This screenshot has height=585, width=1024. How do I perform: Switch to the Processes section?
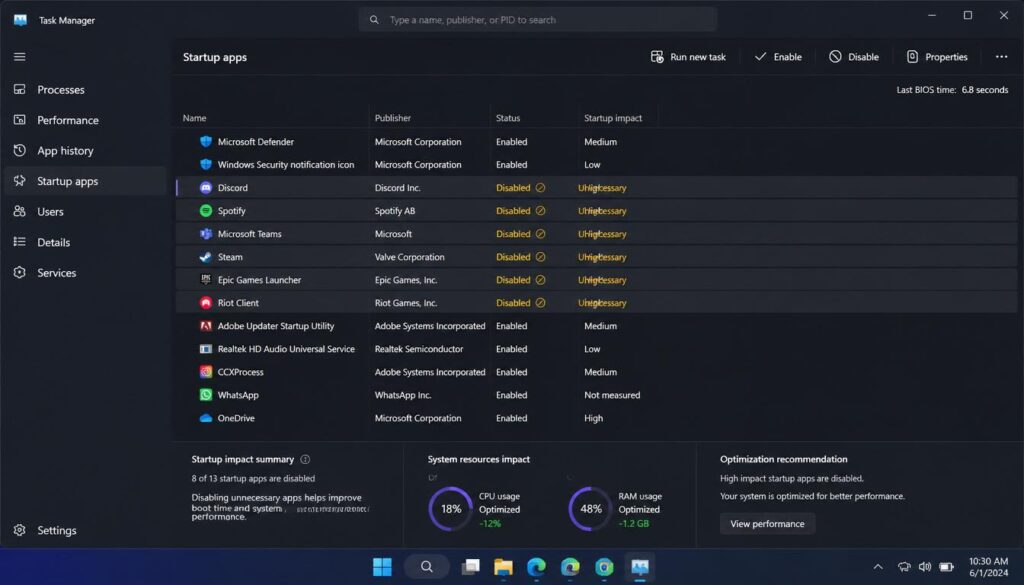tap(61, 89)
